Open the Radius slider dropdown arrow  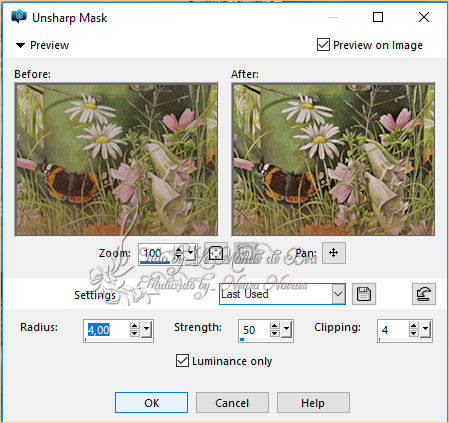pos(146,329)
